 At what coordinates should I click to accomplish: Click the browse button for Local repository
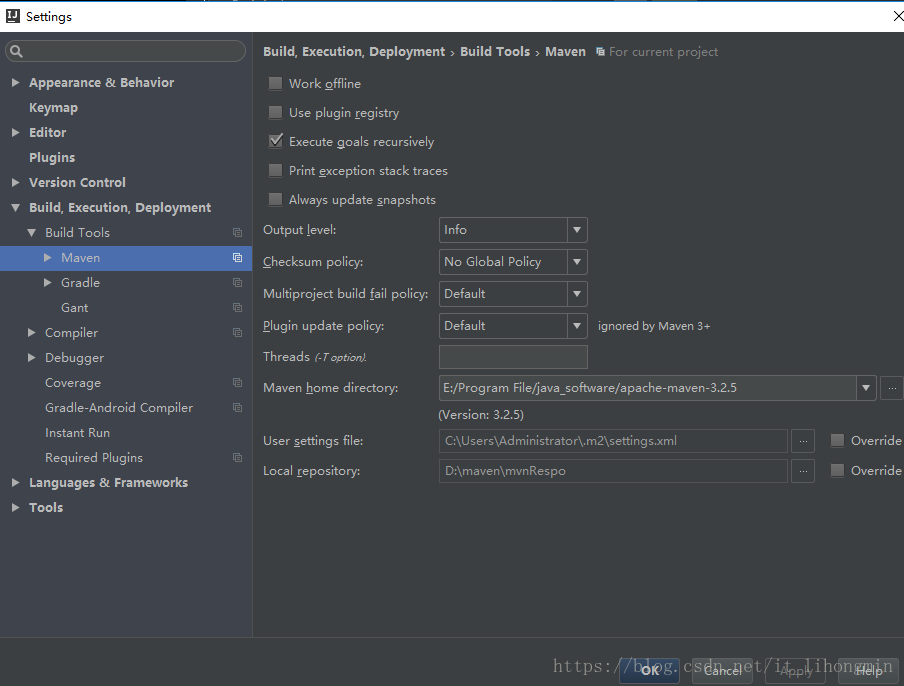point(802,471)
